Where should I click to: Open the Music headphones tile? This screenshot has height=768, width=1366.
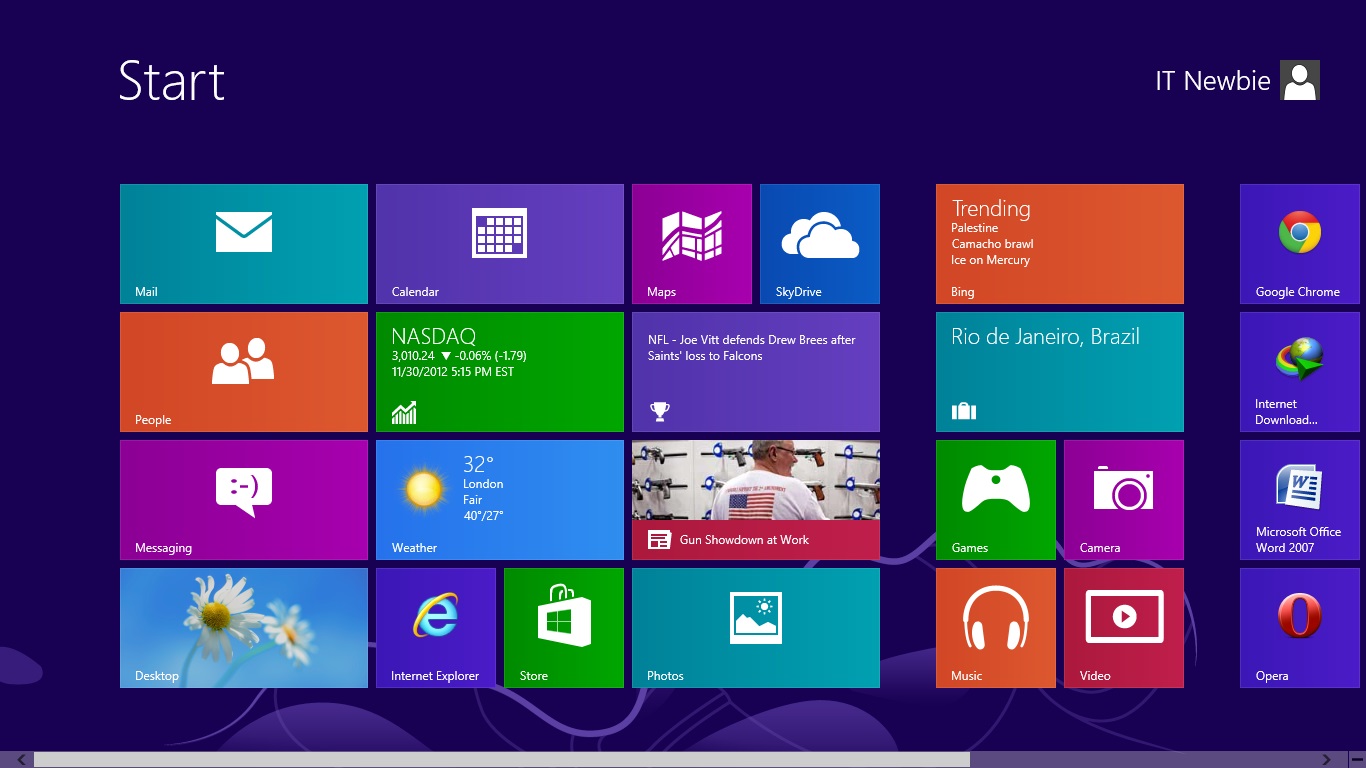coord(996,628)
